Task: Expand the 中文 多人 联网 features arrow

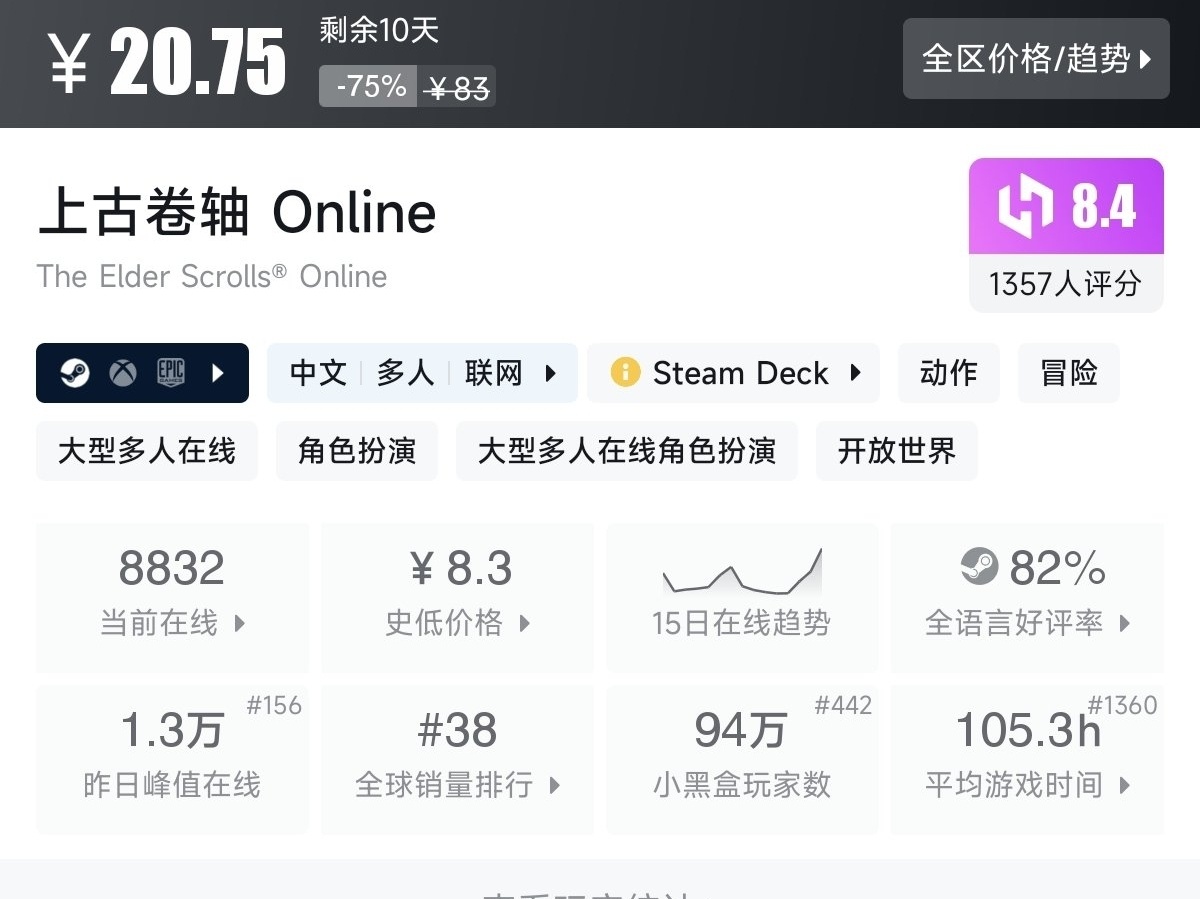Action: point(550,373)
